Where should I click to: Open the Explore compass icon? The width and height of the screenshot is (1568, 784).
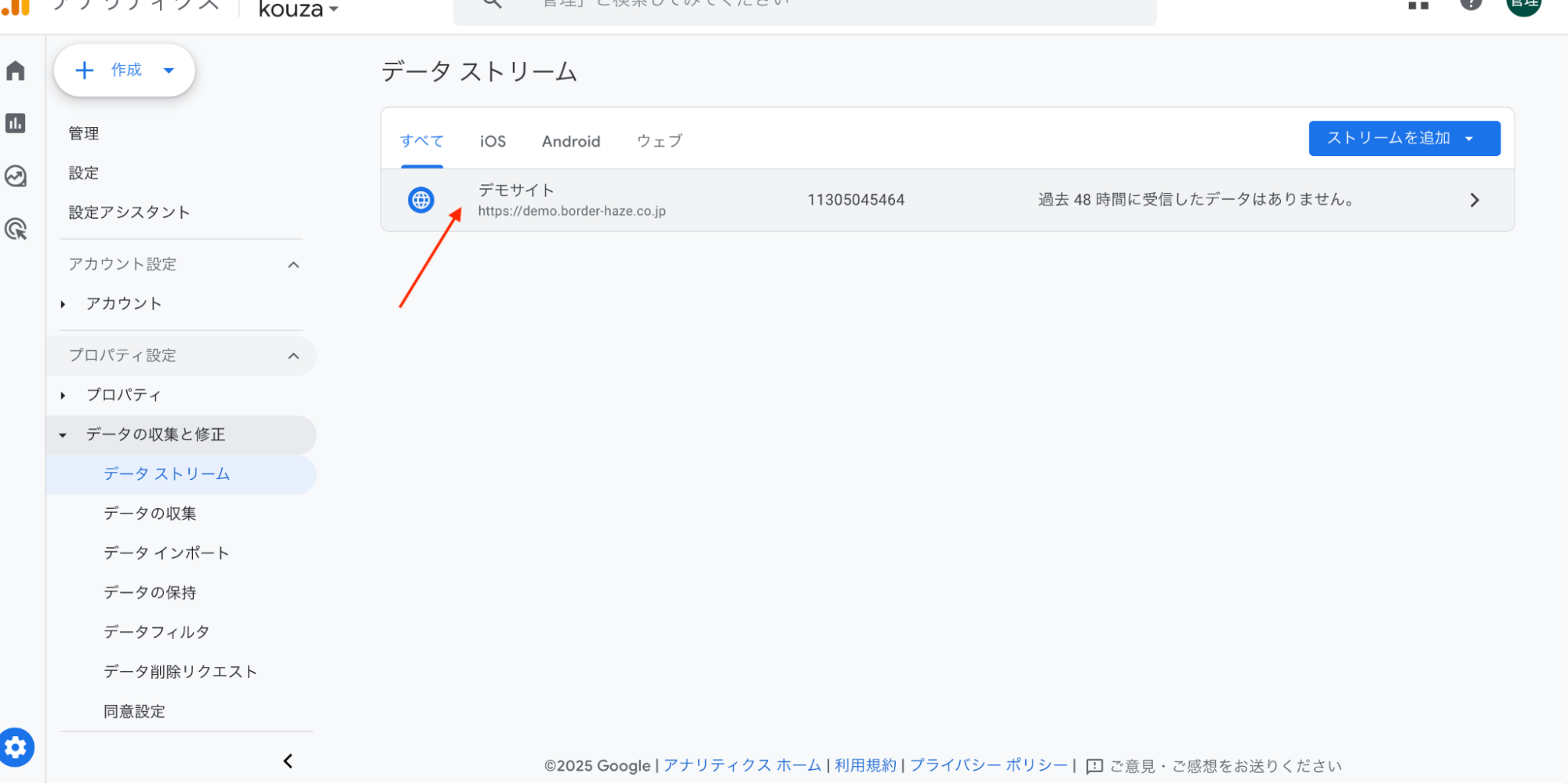pyautogui.click(x=16, y=176)
